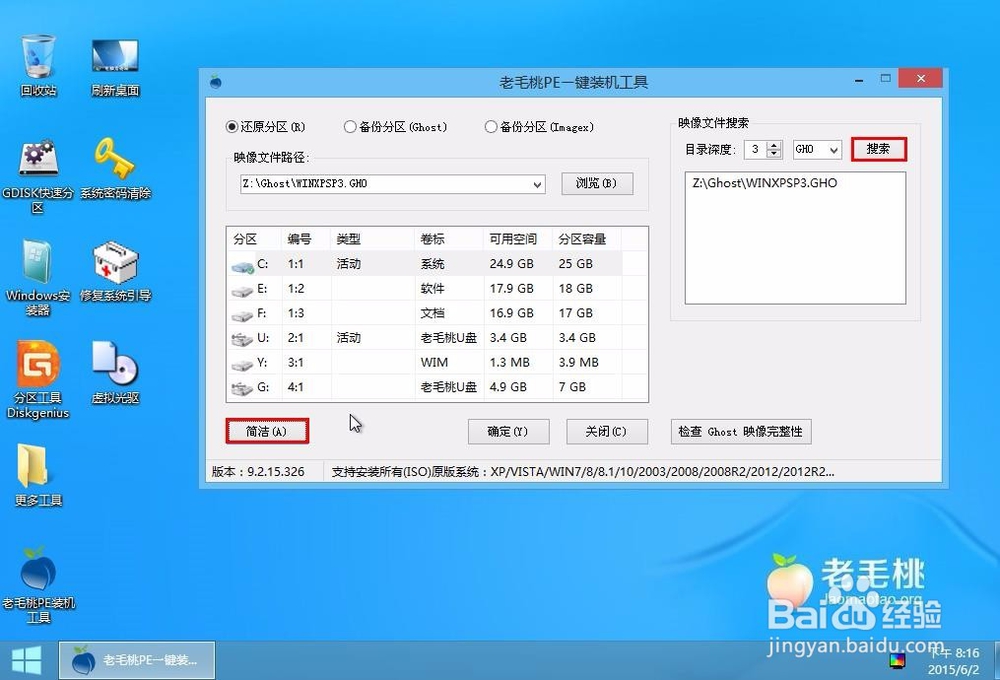Screen dimensions: 1000x680
Task: Click 检查 Ghost 映像完整性
Action: pyautogui.click(x=740, y=432)
